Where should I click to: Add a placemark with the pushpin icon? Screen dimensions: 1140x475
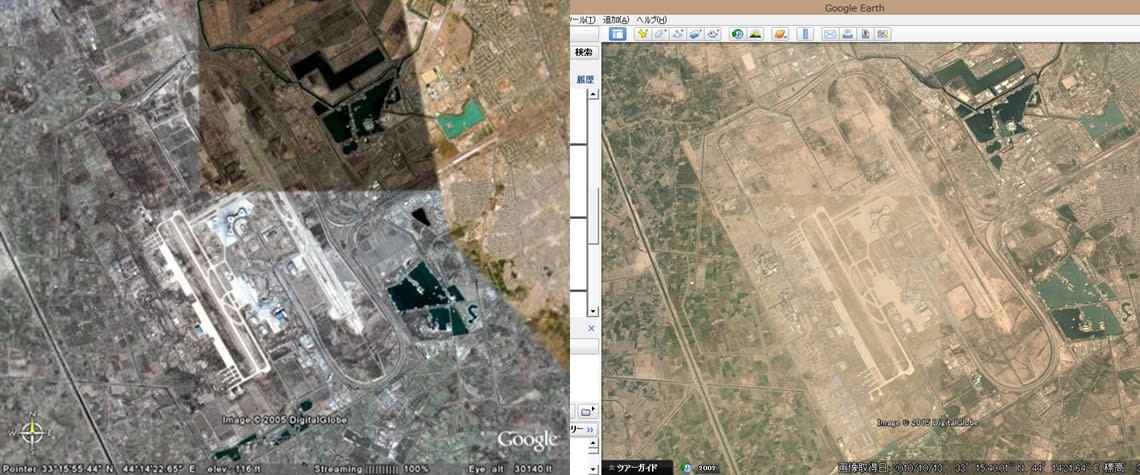[x=643, y=33]
